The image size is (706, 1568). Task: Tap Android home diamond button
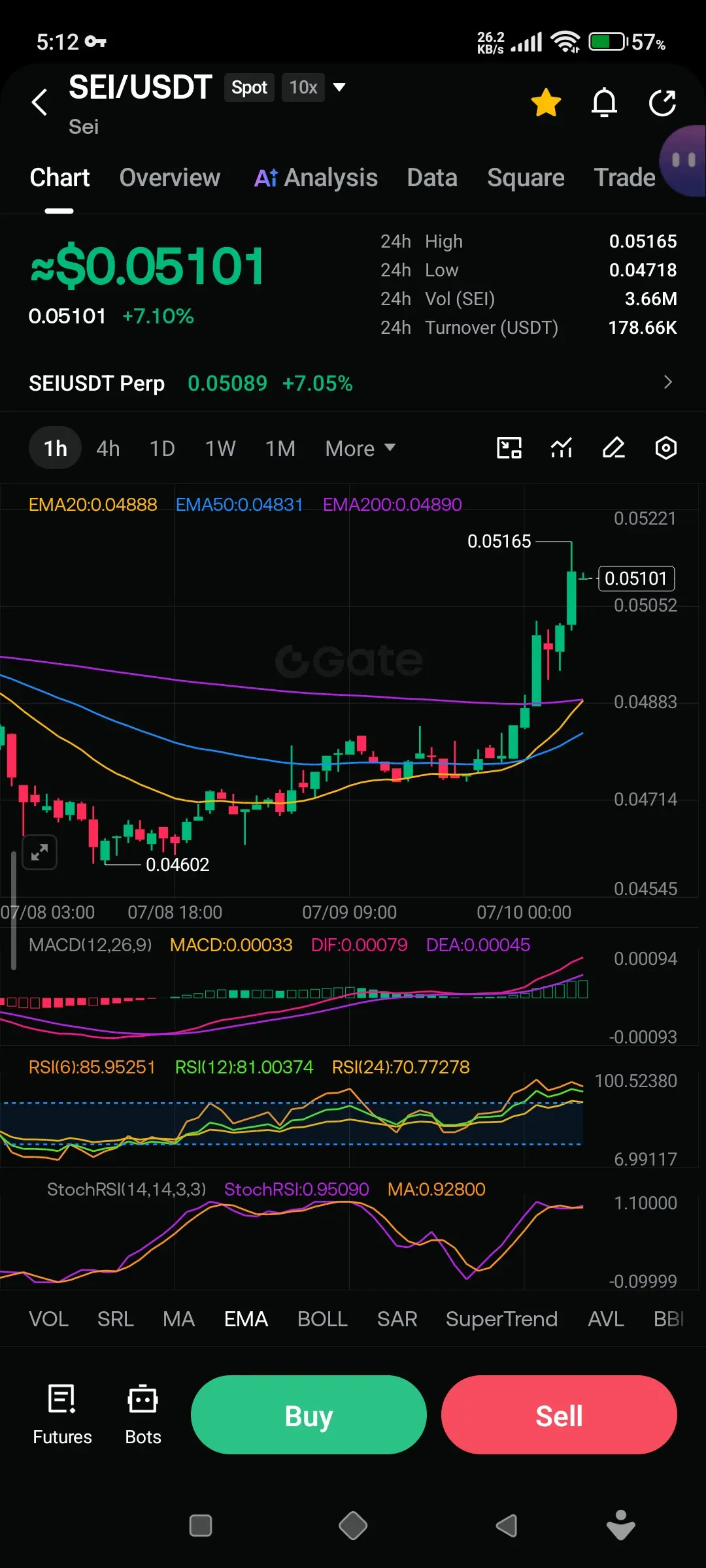pos(353,1526)
